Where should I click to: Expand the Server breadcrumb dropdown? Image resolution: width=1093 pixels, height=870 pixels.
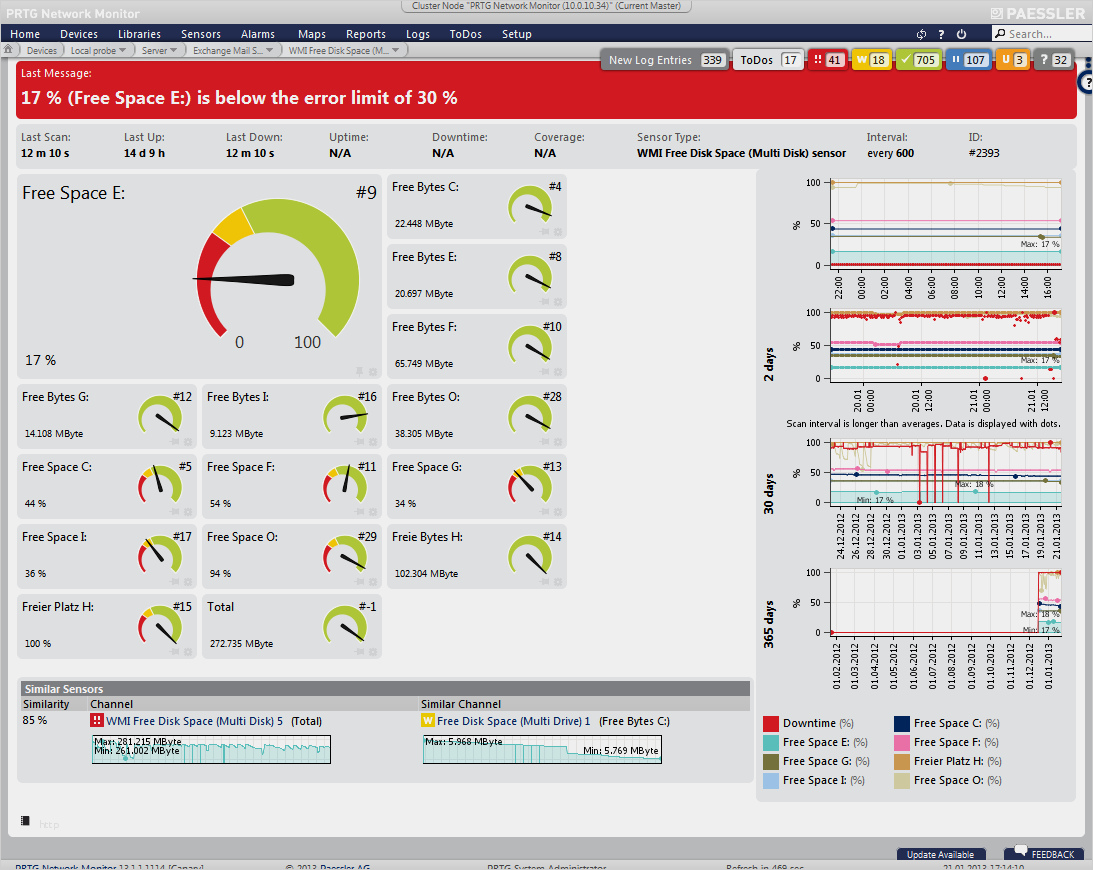(174, 50)
